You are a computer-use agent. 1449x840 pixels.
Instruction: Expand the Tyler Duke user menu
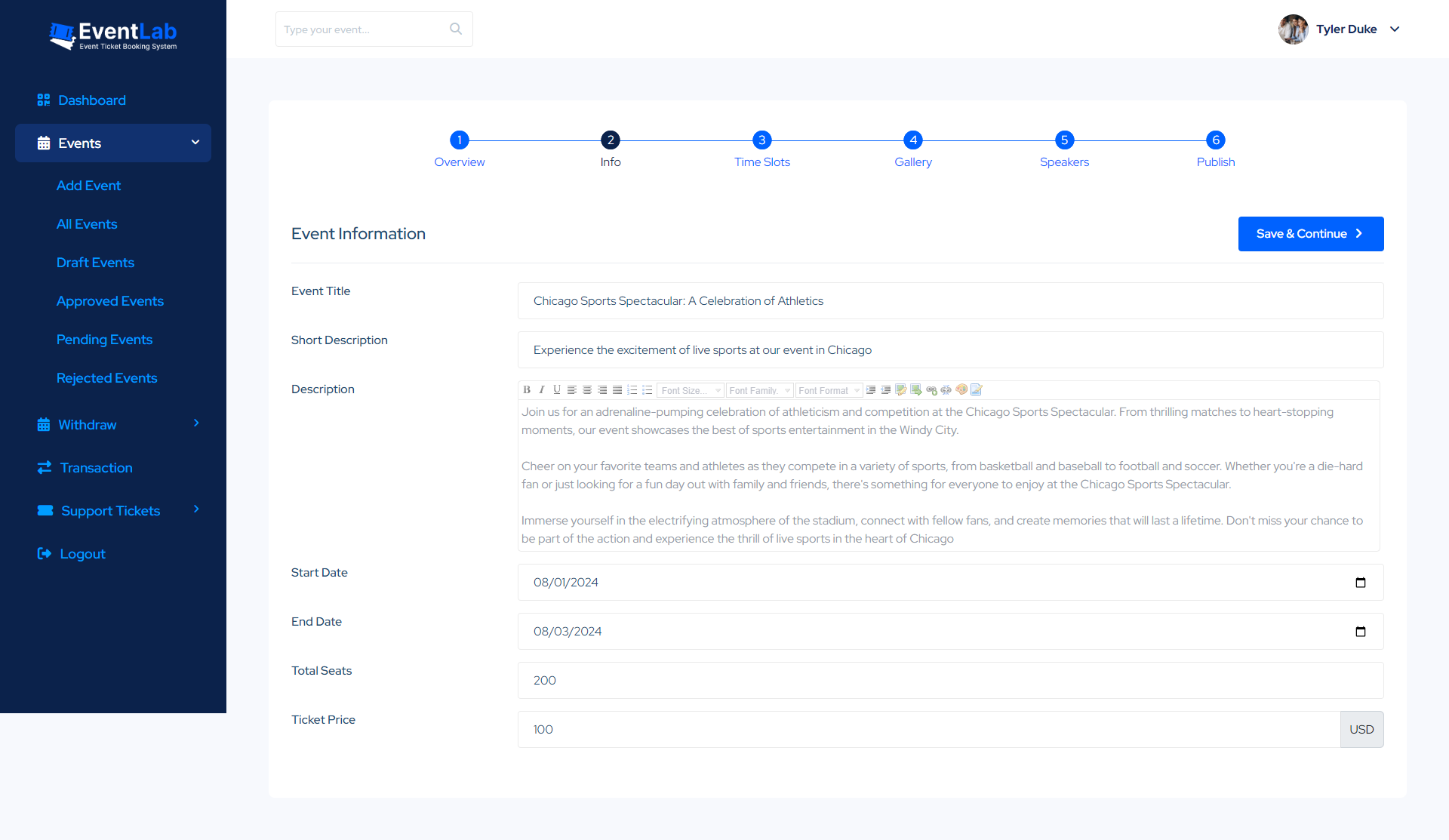pos(1395,29)
